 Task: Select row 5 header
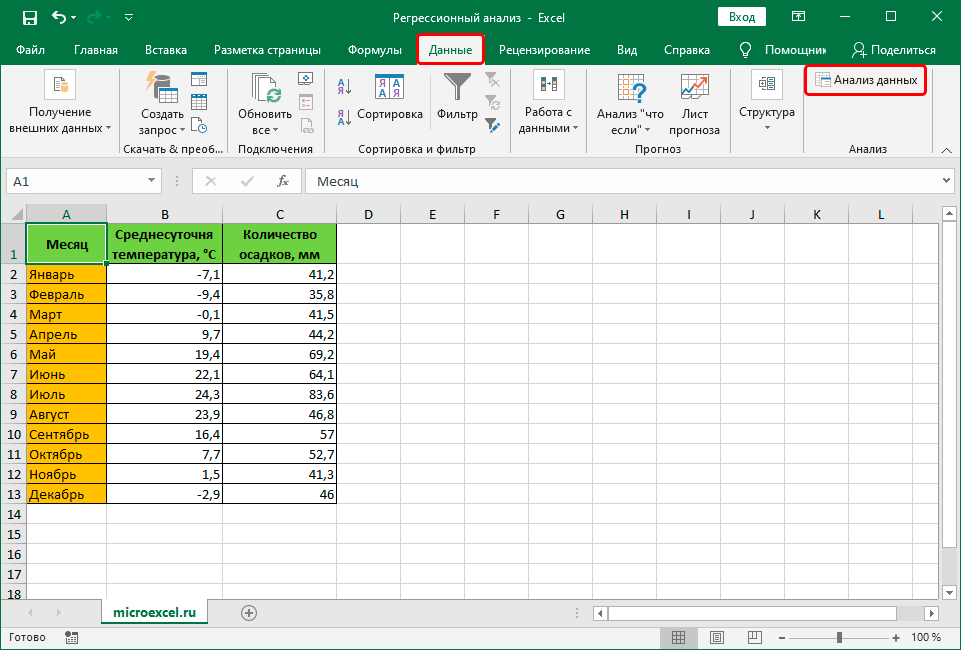click(13, 334)
